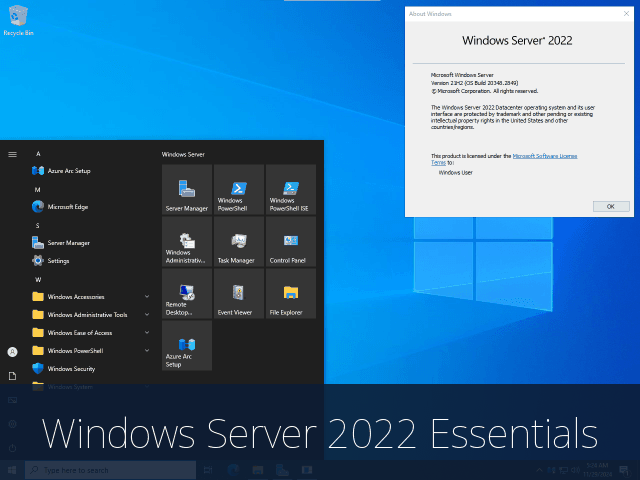This screenshot has width=640, height=480.
Task: Click the letter W header in app list
Action: pos(38,280)
